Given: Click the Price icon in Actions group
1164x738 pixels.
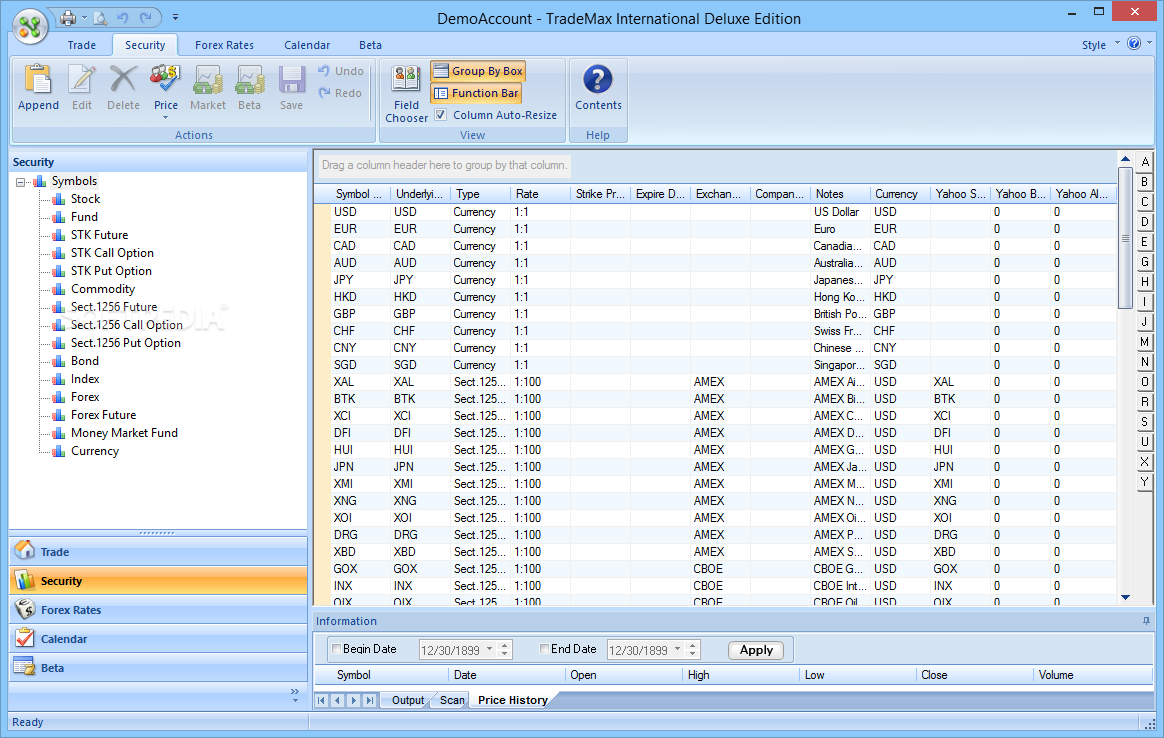Looking at the screenshot, I should click(x=166, y=80).
